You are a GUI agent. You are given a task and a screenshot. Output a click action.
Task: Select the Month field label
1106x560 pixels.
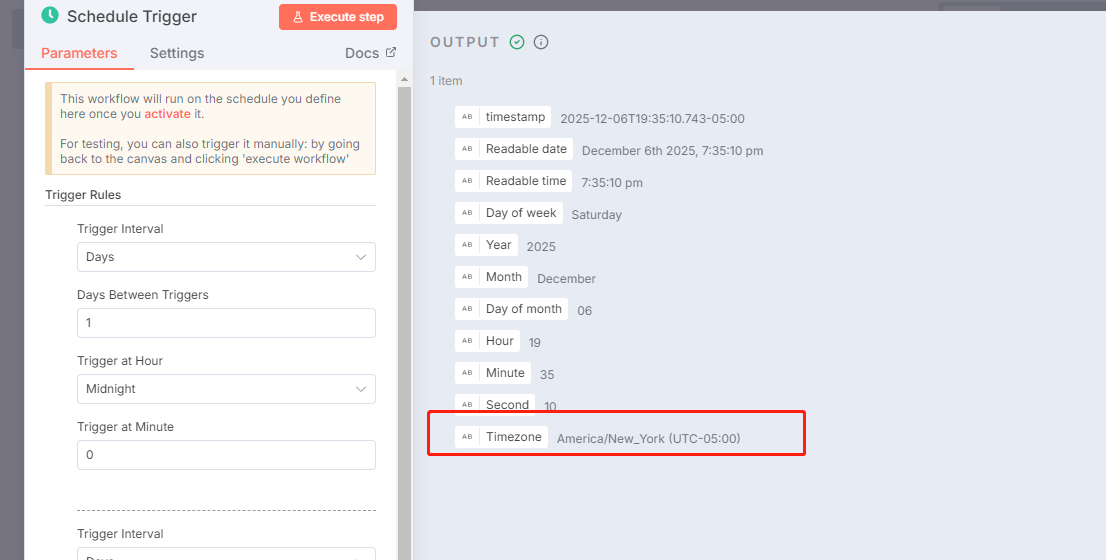pos(504,276)
